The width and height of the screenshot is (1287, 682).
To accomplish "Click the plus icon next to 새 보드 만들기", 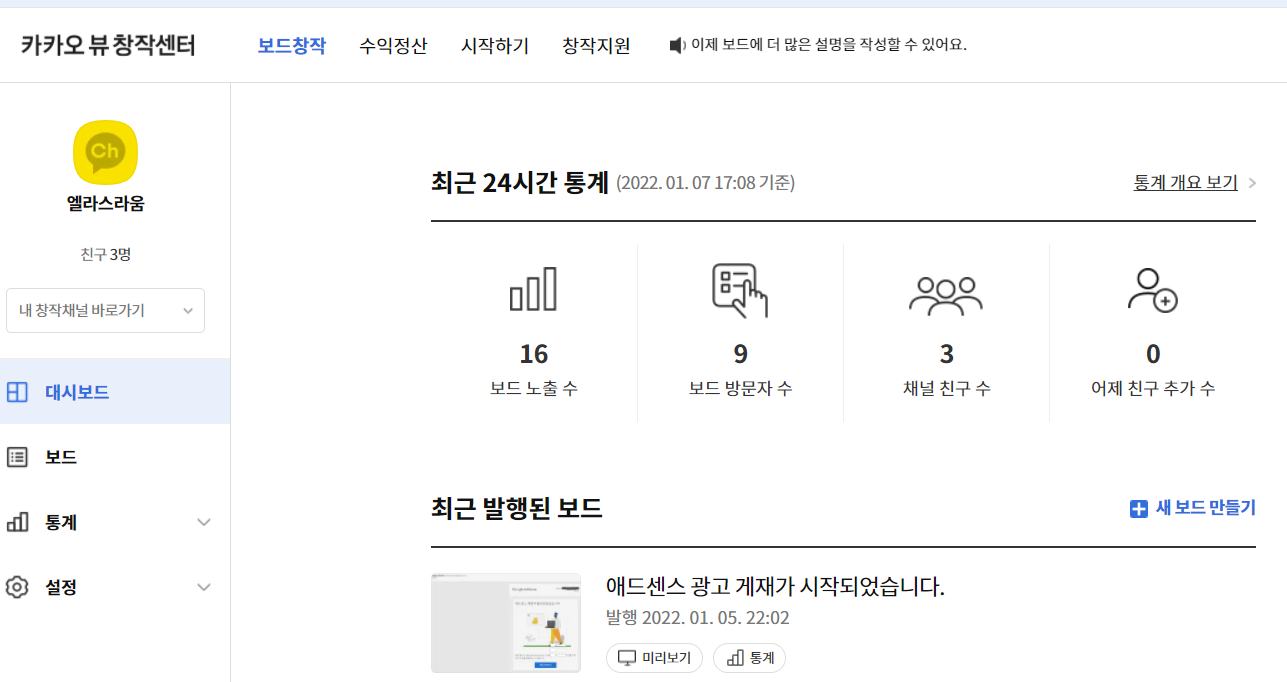I will tap(1138, 509).
